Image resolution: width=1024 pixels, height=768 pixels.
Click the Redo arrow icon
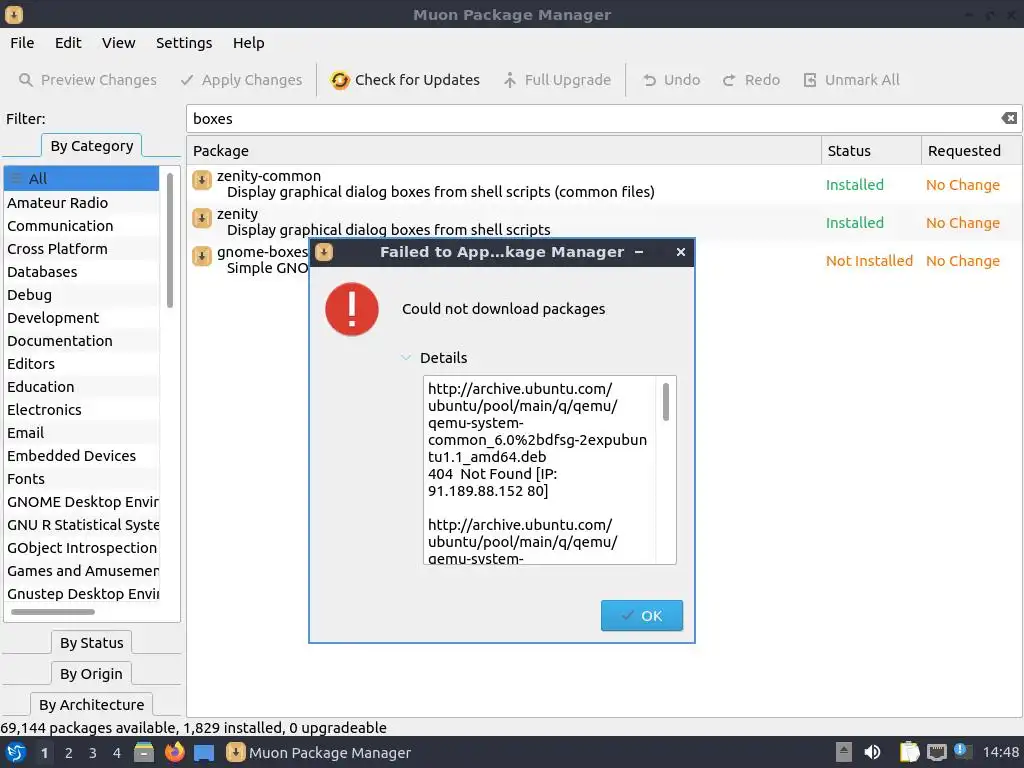[729, 80]
